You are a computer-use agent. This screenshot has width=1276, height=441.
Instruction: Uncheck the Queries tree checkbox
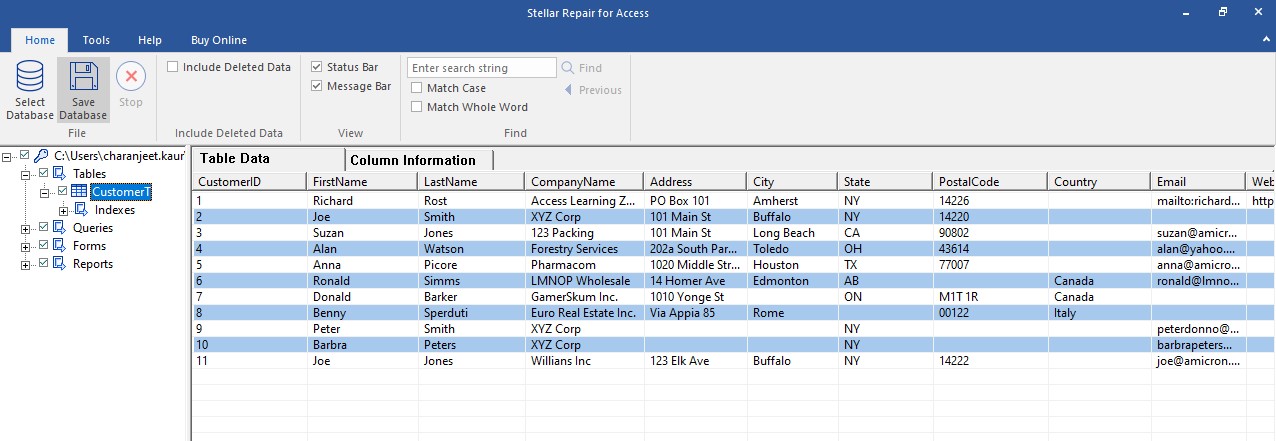point(43,227)
